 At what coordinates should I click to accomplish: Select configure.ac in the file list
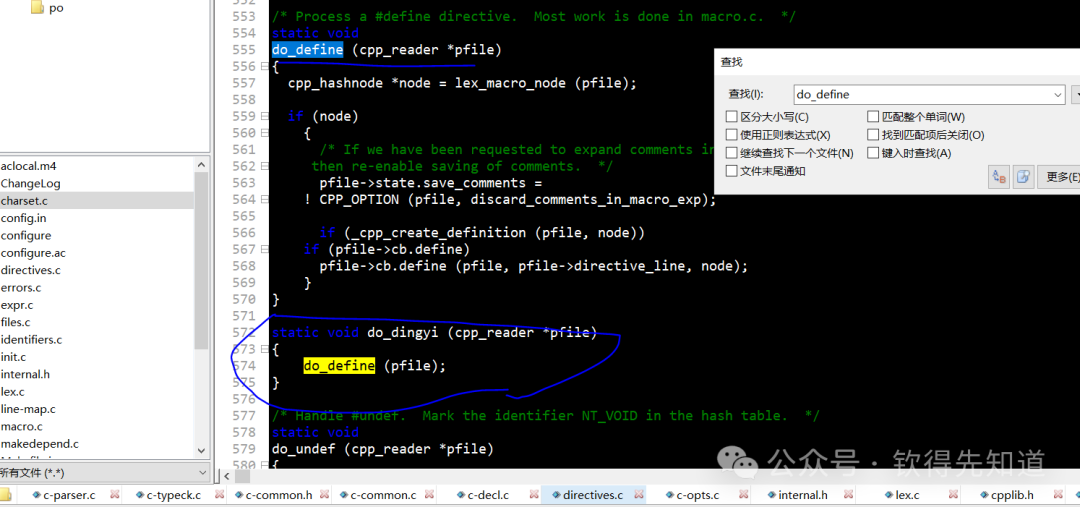click(33, 253)
